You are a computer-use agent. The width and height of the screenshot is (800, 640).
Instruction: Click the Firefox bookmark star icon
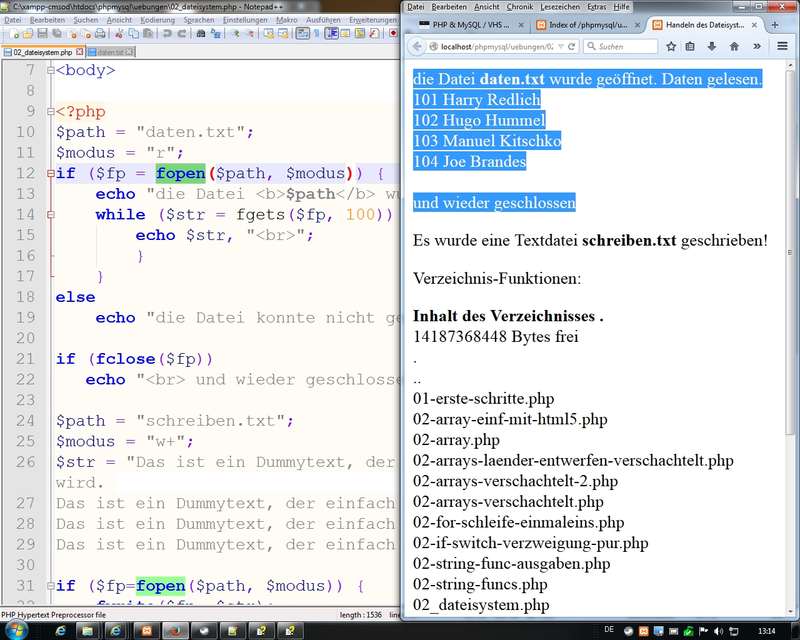[670, 46]
